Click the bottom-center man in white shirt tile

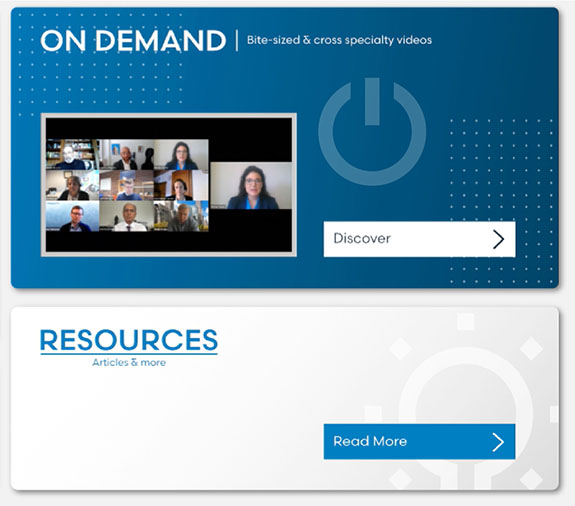(x=127, y=216)
